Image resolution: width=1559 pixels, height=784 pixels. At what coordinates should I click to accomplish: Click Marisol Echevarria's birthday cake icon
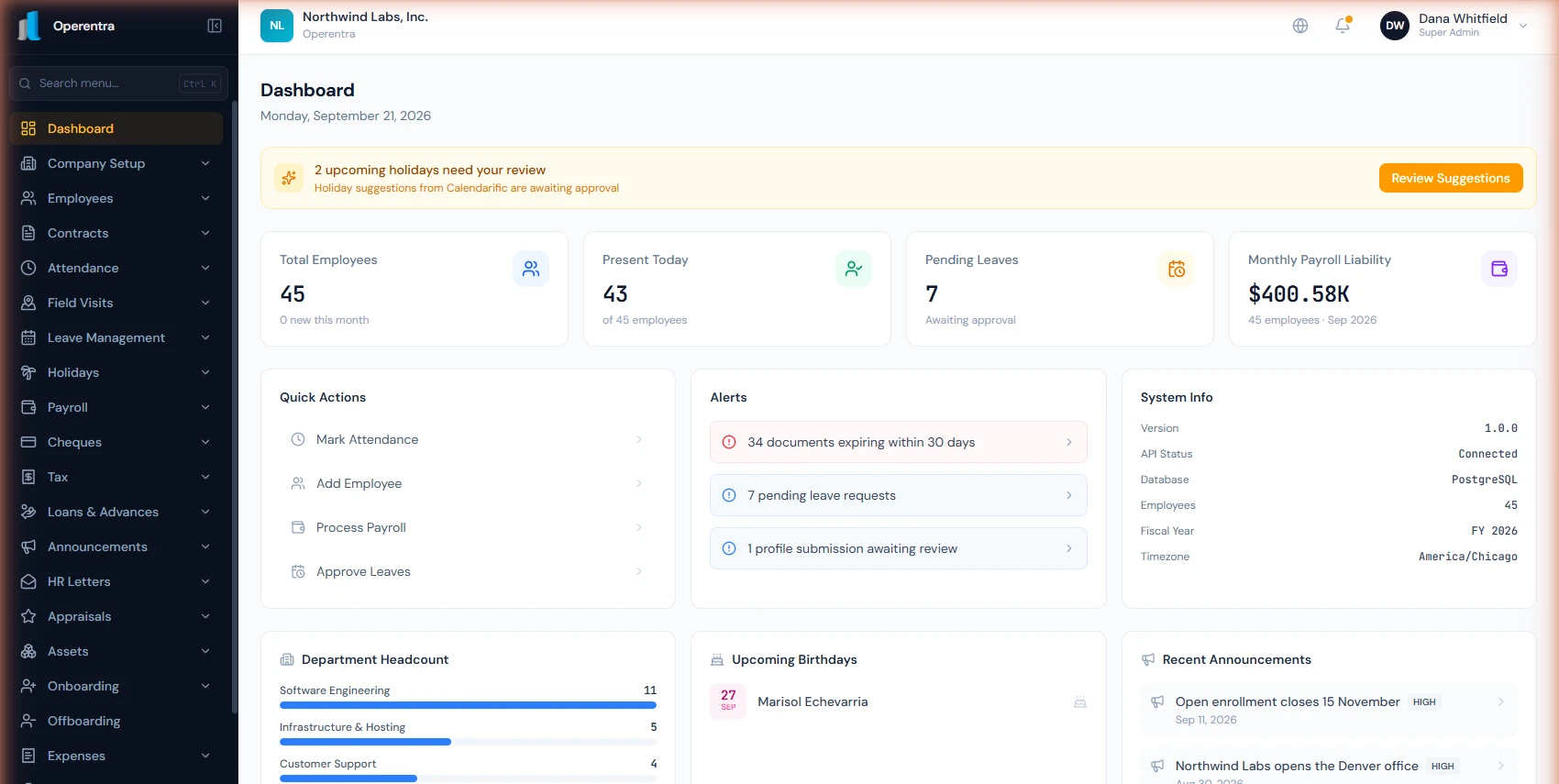(1080, 702)
